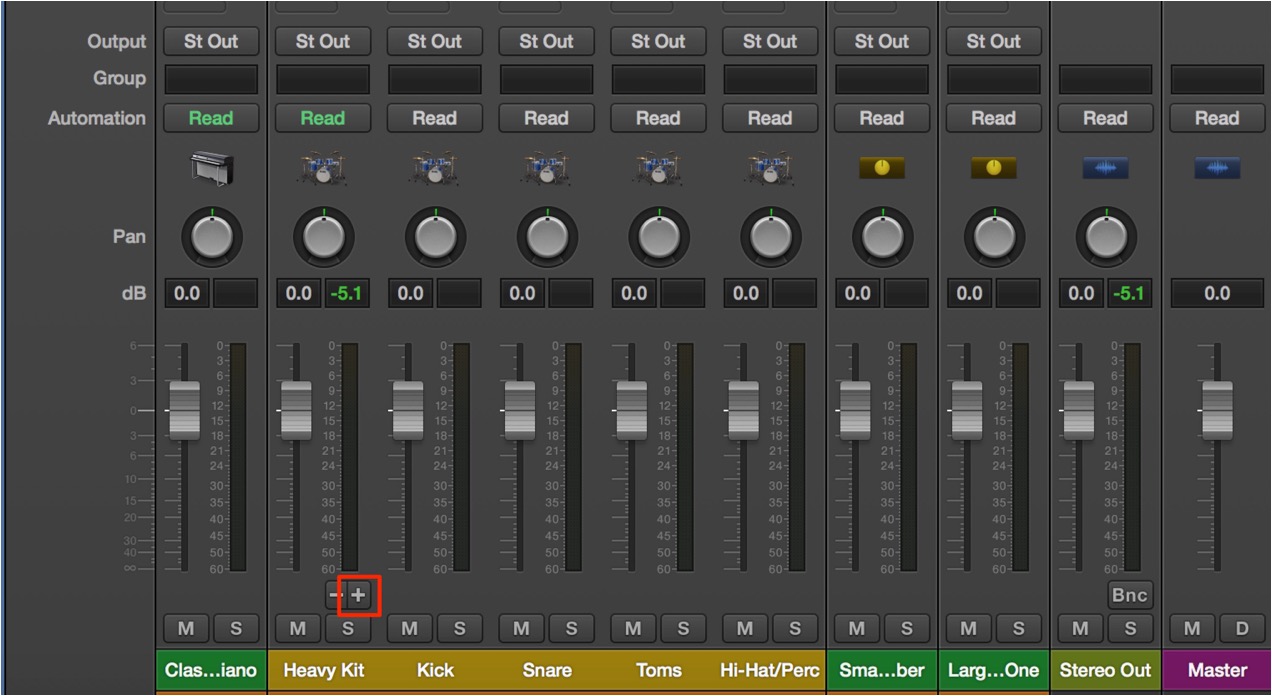Mute the Kick channel
The width and height of the screenshot is (1272, 696).
(410, 629)
